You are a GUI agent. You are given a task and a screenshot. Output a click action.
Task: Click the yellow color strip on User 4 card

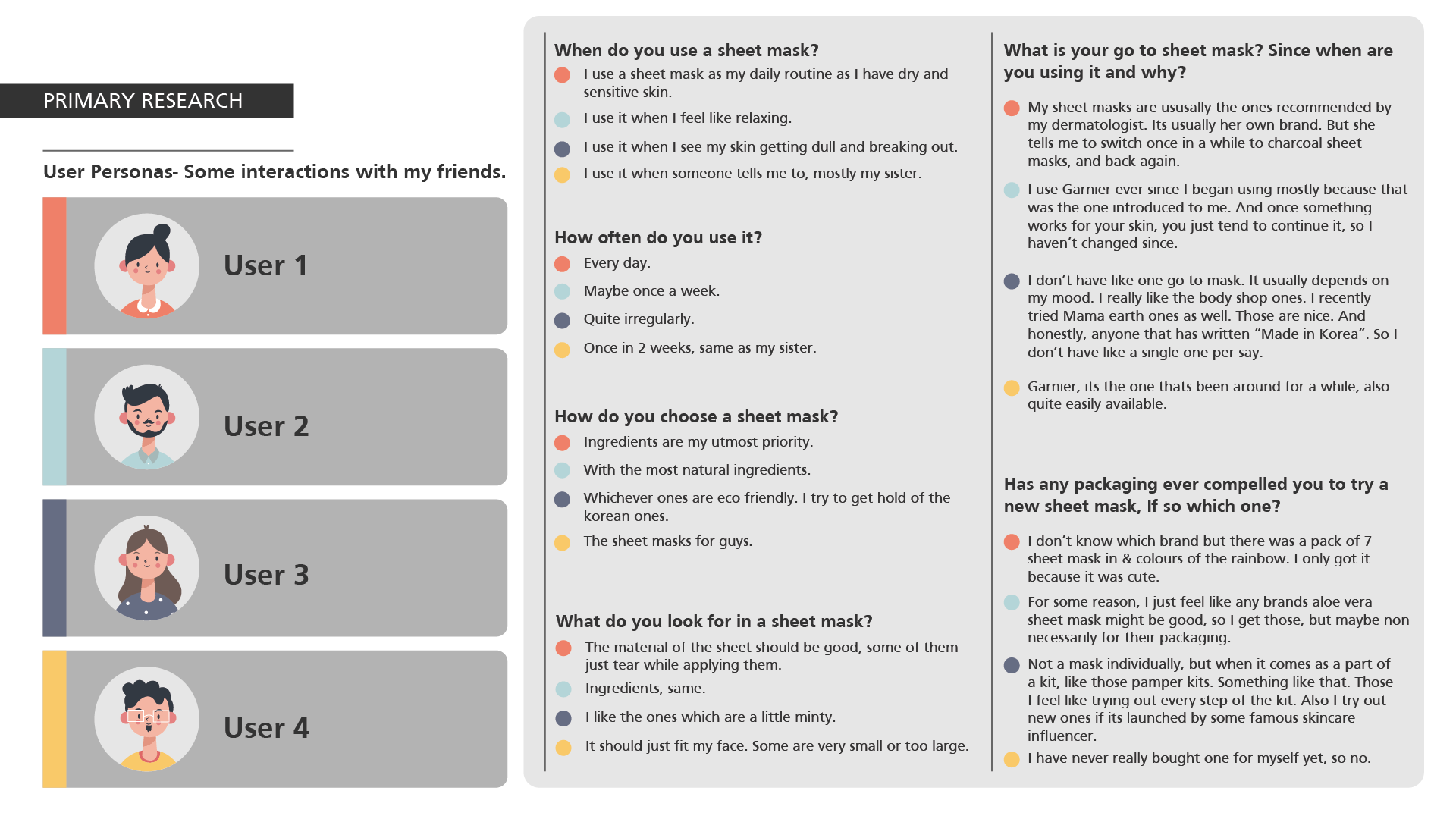pos(55,719)
